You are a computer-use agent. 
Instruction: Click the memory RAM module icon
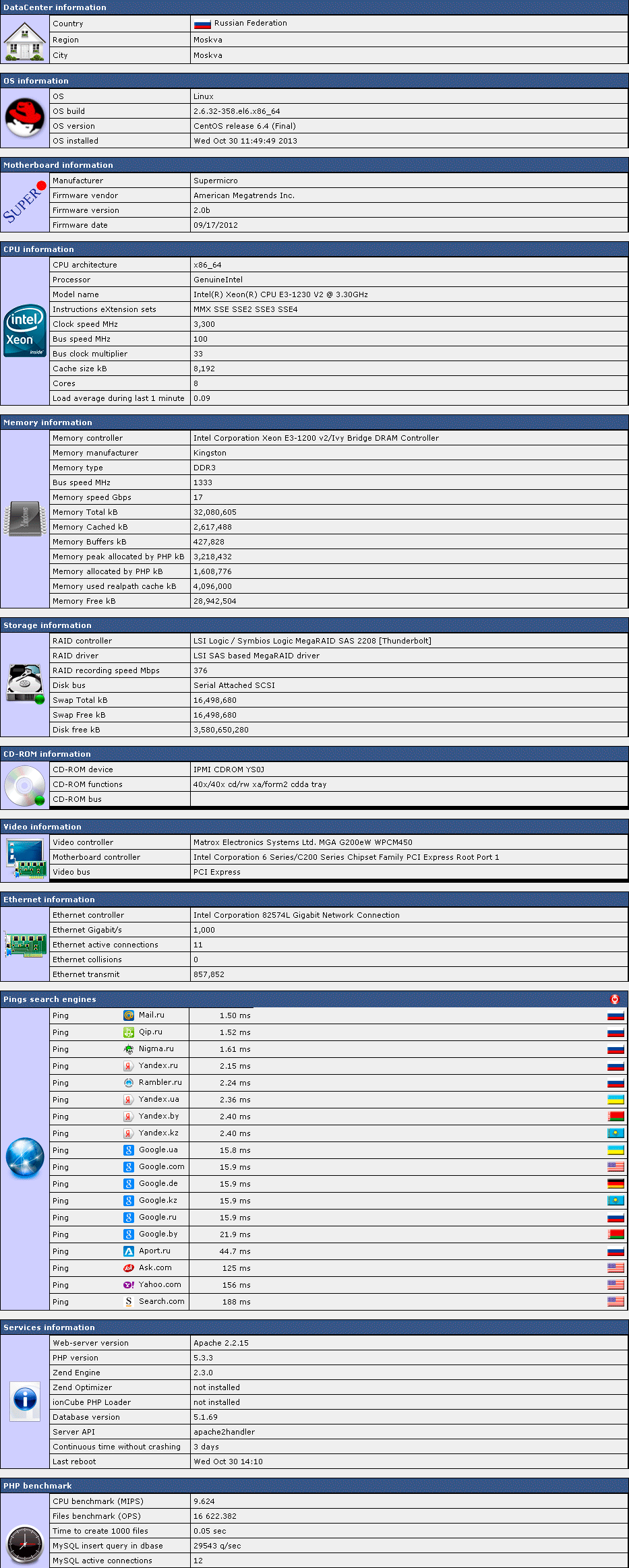point(25,519)
